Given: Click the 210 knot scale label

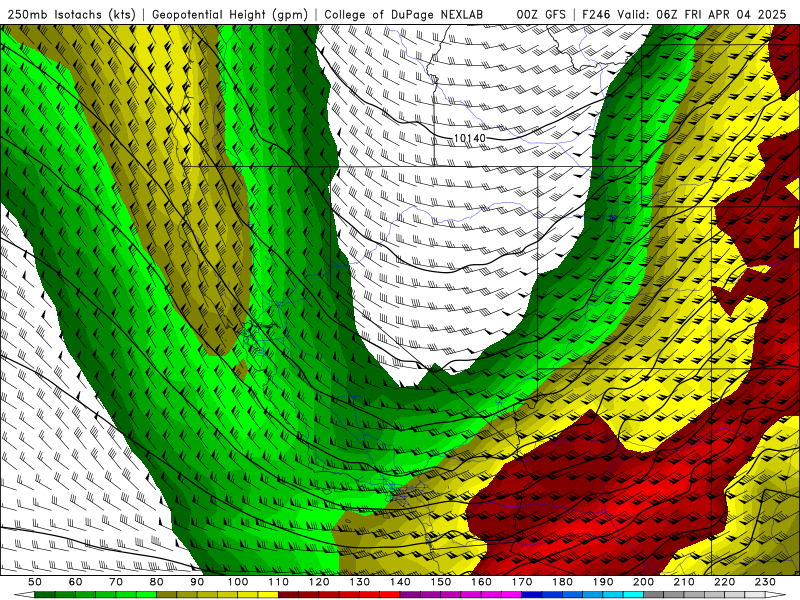Looking at the screenshot, I should click(x=684, y=582).
